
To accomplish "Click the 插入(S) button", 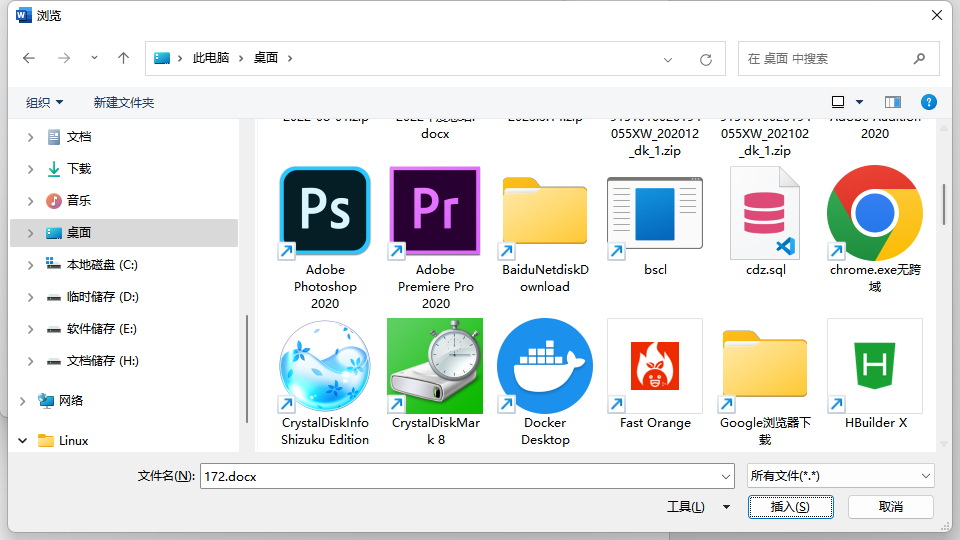I will pyautogui.click(x=790, y=507).
